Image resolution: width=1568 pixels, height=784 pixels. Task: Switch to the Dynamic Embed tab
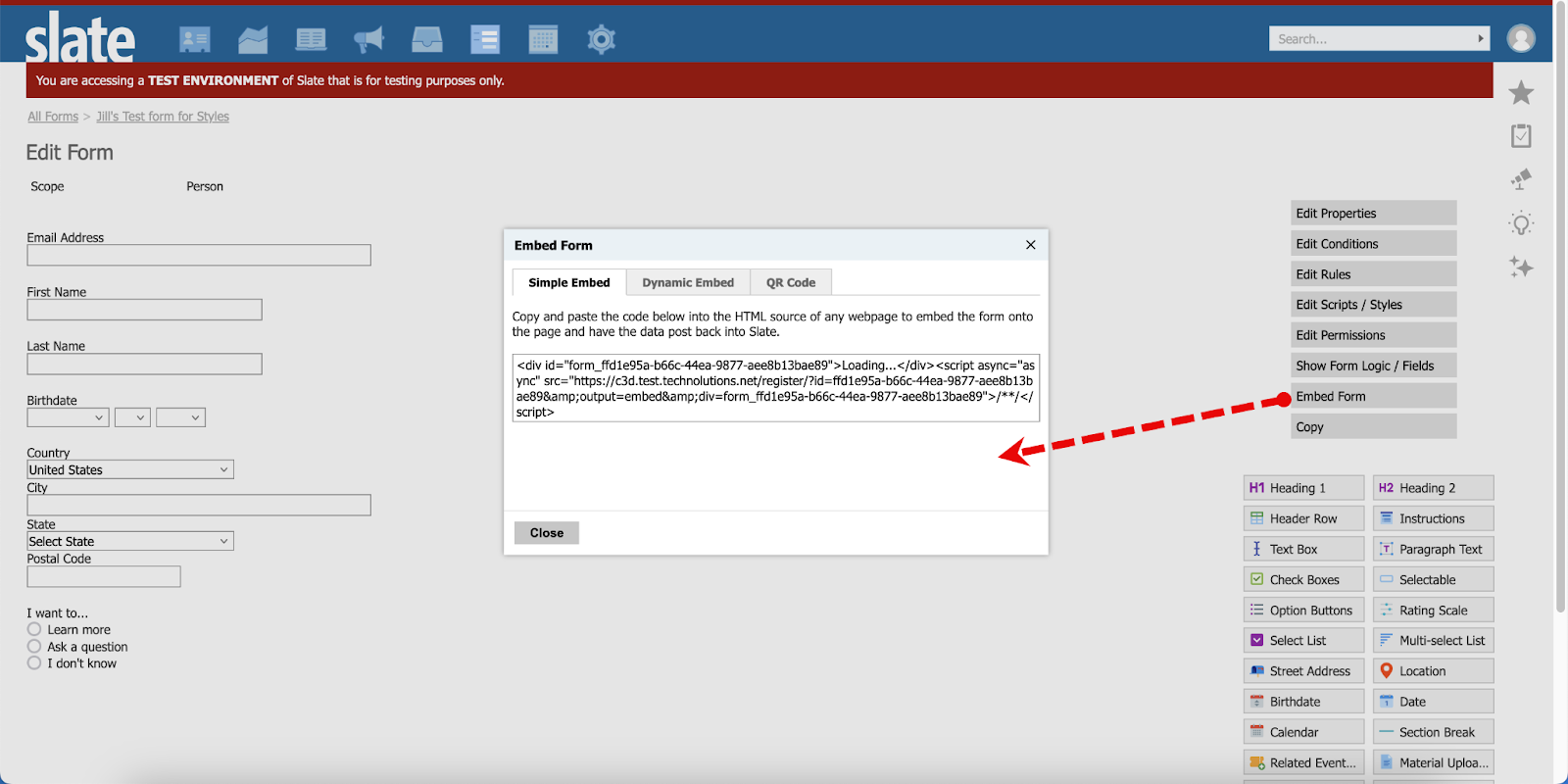pos(688,282)
